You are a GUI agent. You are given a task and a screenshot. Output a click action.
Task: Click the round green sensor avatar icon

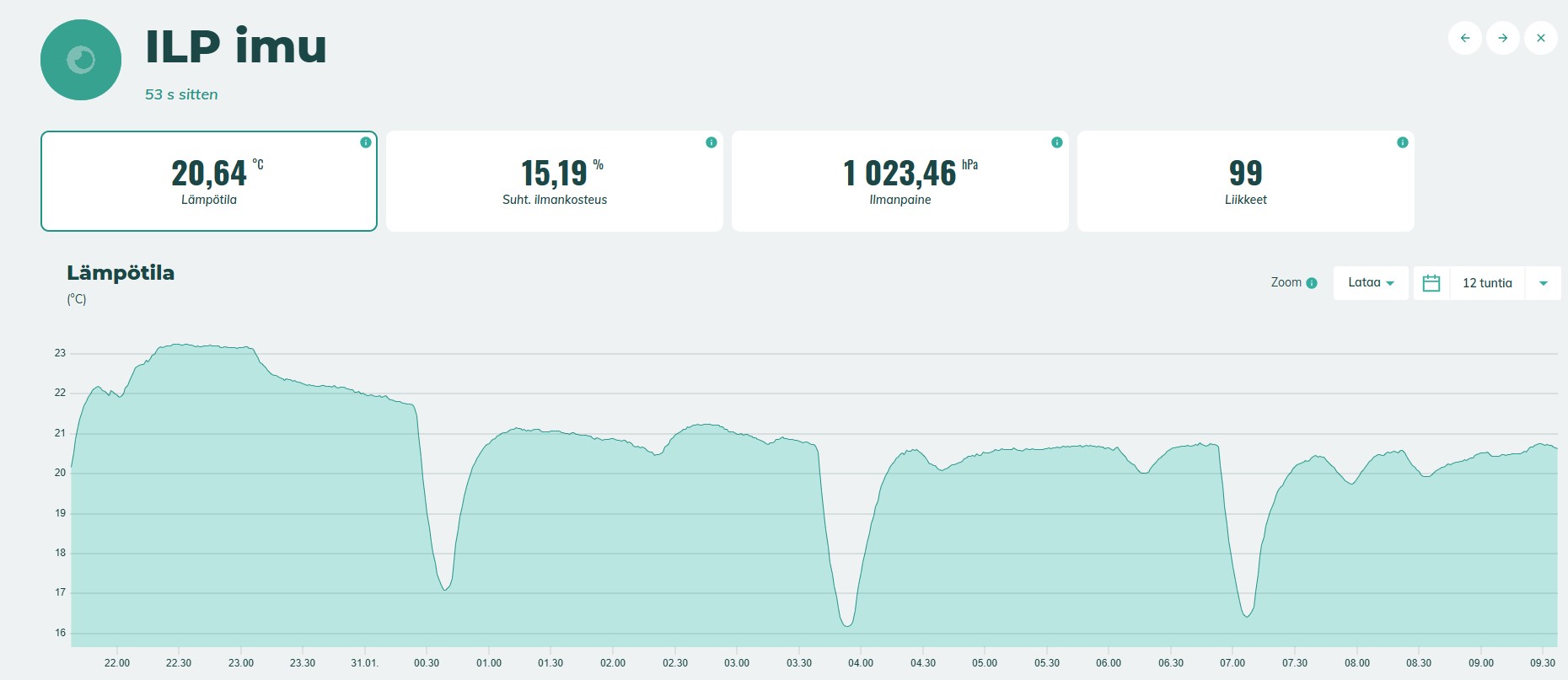(x=81, y=60)
